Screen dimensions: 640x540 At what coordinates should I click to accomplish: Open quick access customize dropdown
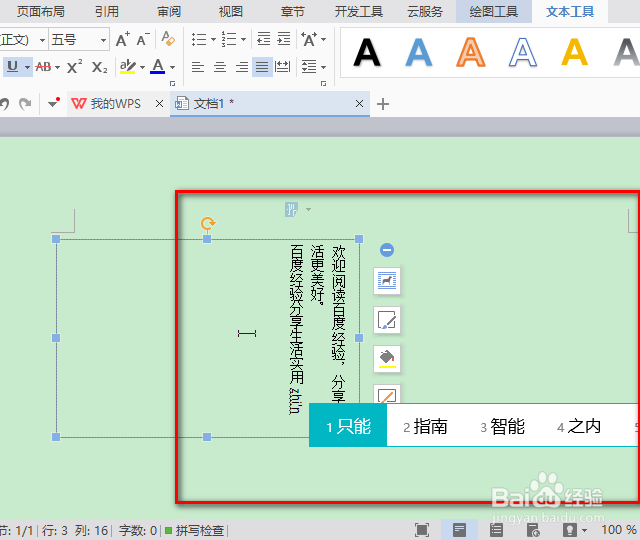pos(53,103)
